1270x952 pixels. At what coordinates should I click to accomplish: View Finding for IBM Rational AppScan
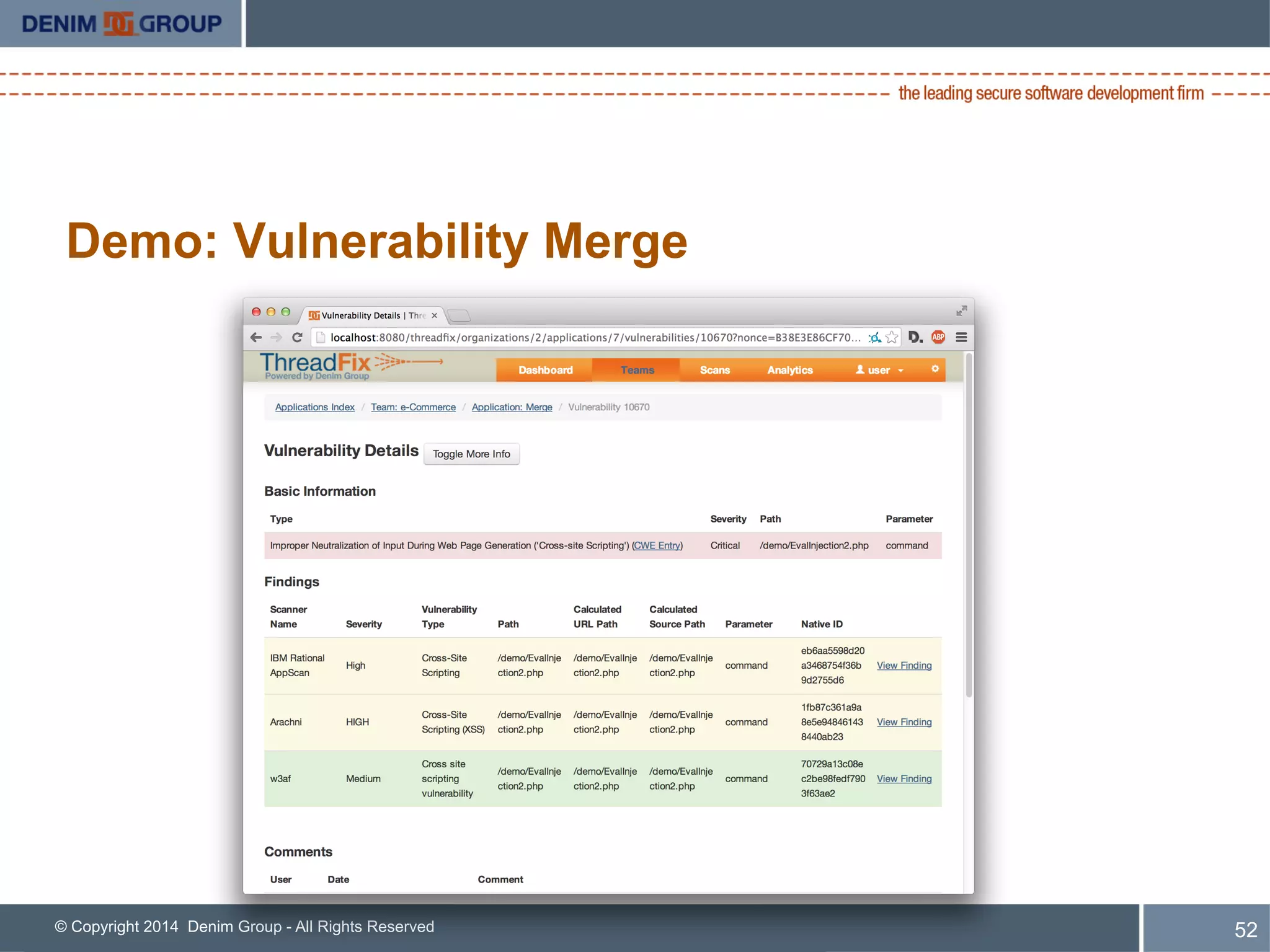click(904, 666)
